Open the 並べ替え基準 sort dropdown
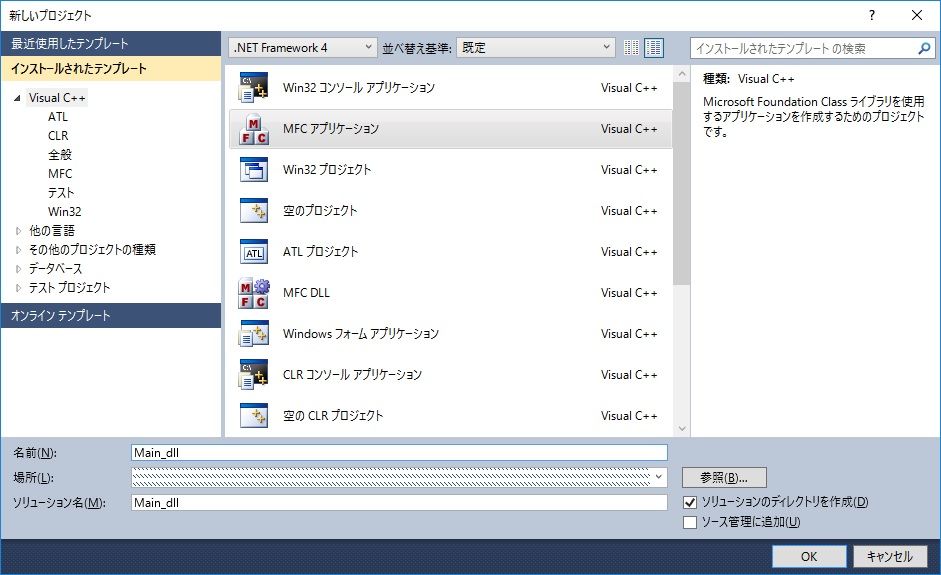This screenshot has width=941, height=575. 536,47
